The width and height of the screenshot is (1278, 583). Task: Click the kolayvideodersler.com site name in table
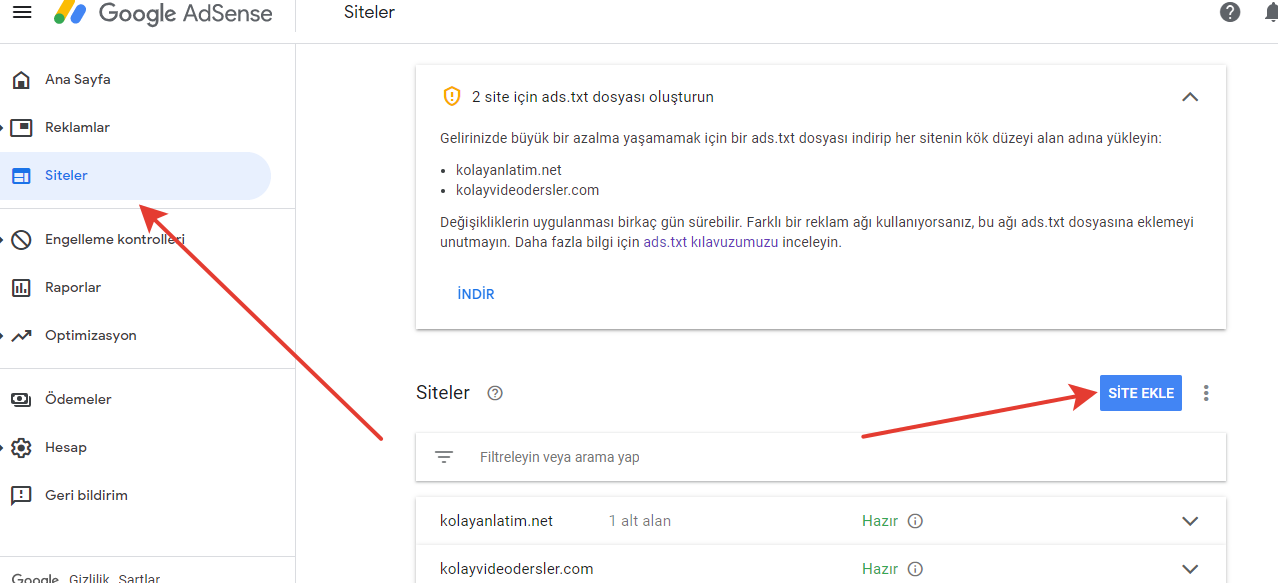pyautogui.click(x=516, y=569)
